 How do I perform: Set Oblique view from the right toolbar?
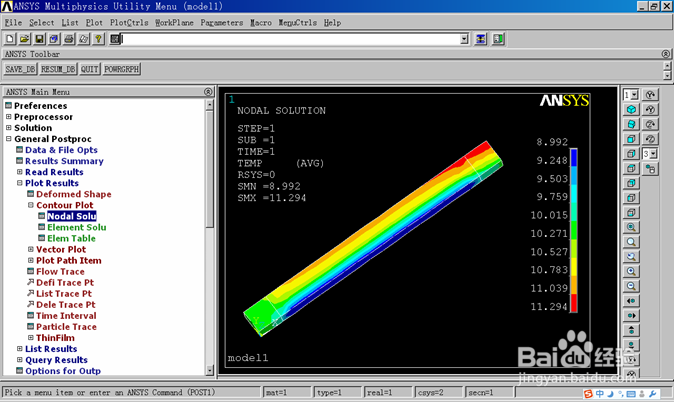[631, 124]
